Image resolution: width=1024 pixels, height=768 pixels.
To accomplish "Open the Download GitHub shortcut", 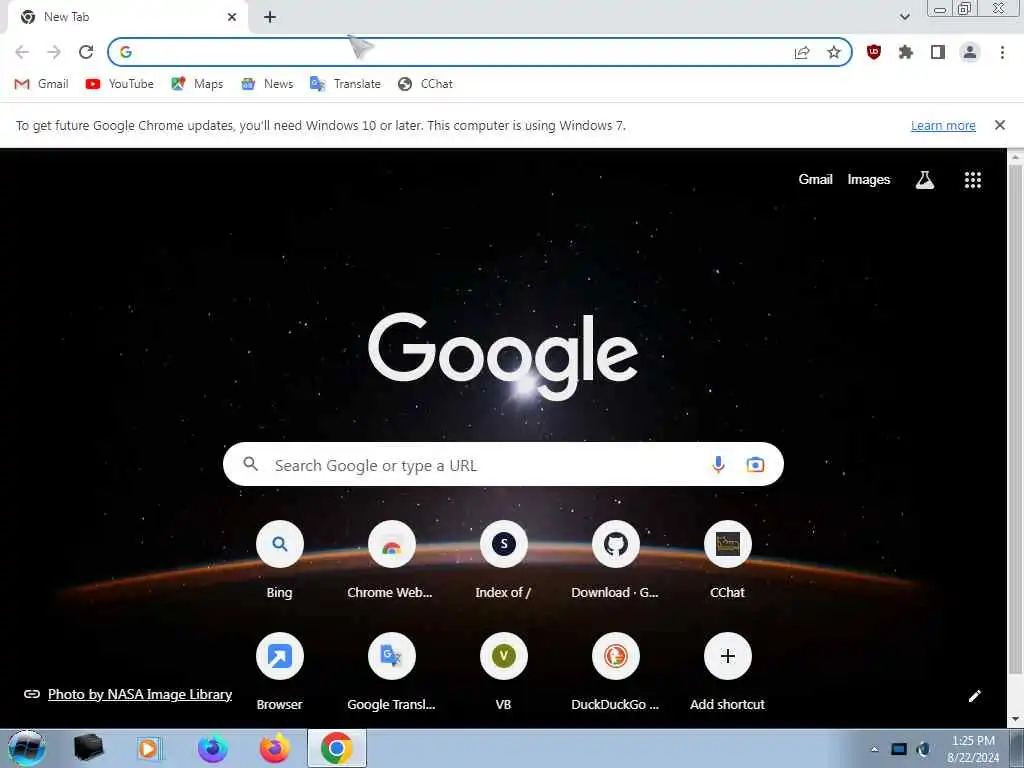I will [x=615, y=560].
